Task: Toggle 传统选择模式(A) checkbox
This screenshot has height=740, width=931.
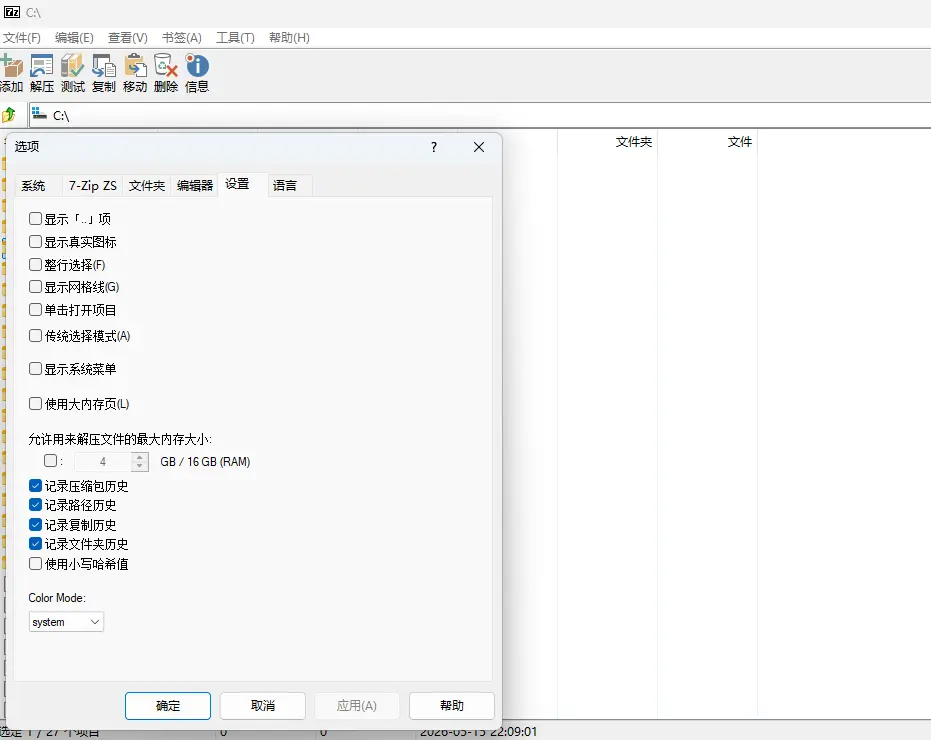Action: 35,336
